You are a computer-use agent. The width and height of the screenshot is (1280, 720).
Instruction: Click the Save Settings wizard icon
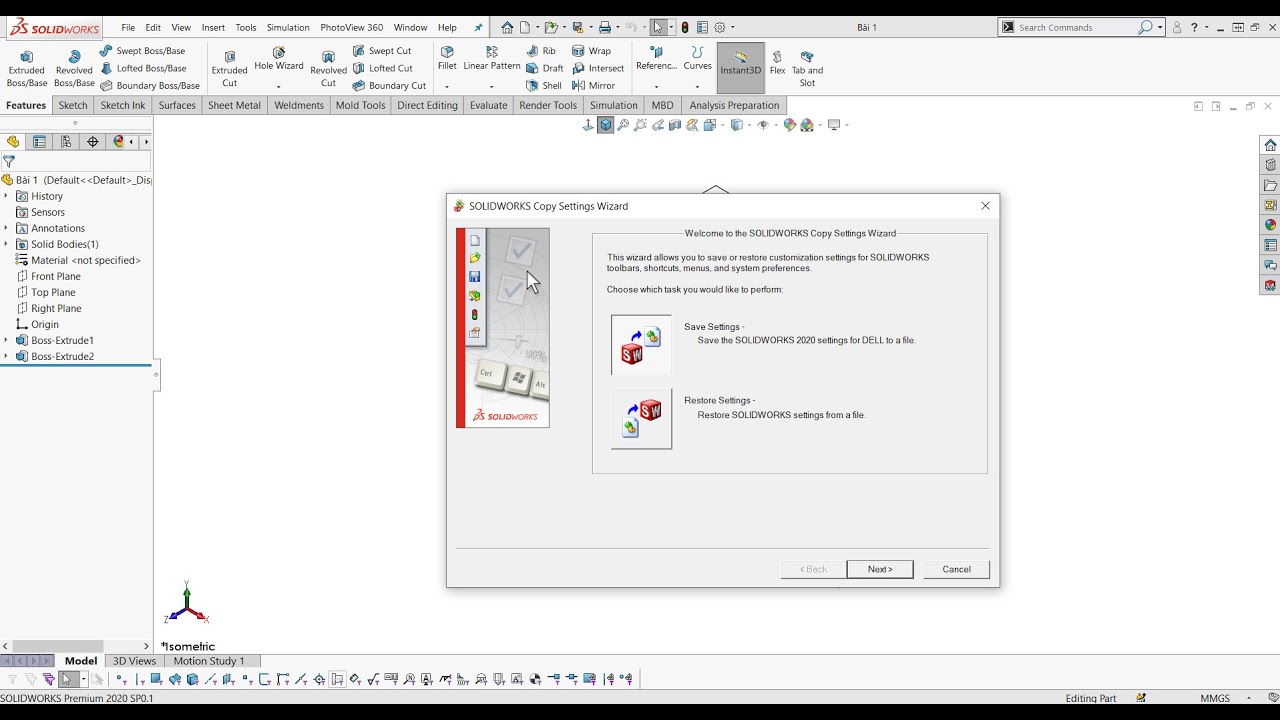(x=641, y=344)
